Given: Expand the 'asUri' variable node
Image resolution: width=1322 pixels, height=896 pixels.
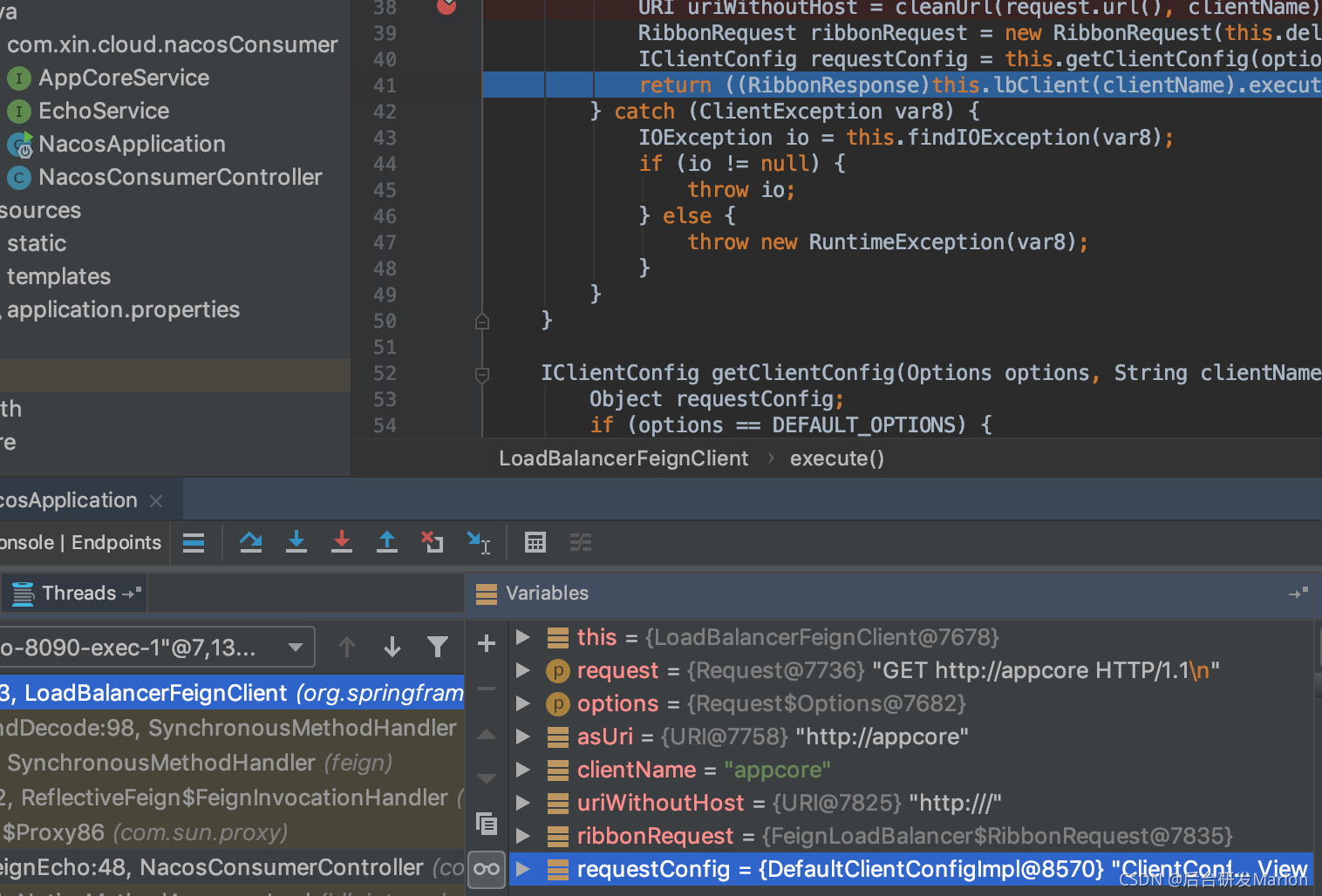Looking at the screenshot, I should pyautogui.click(x=523, y=736).
